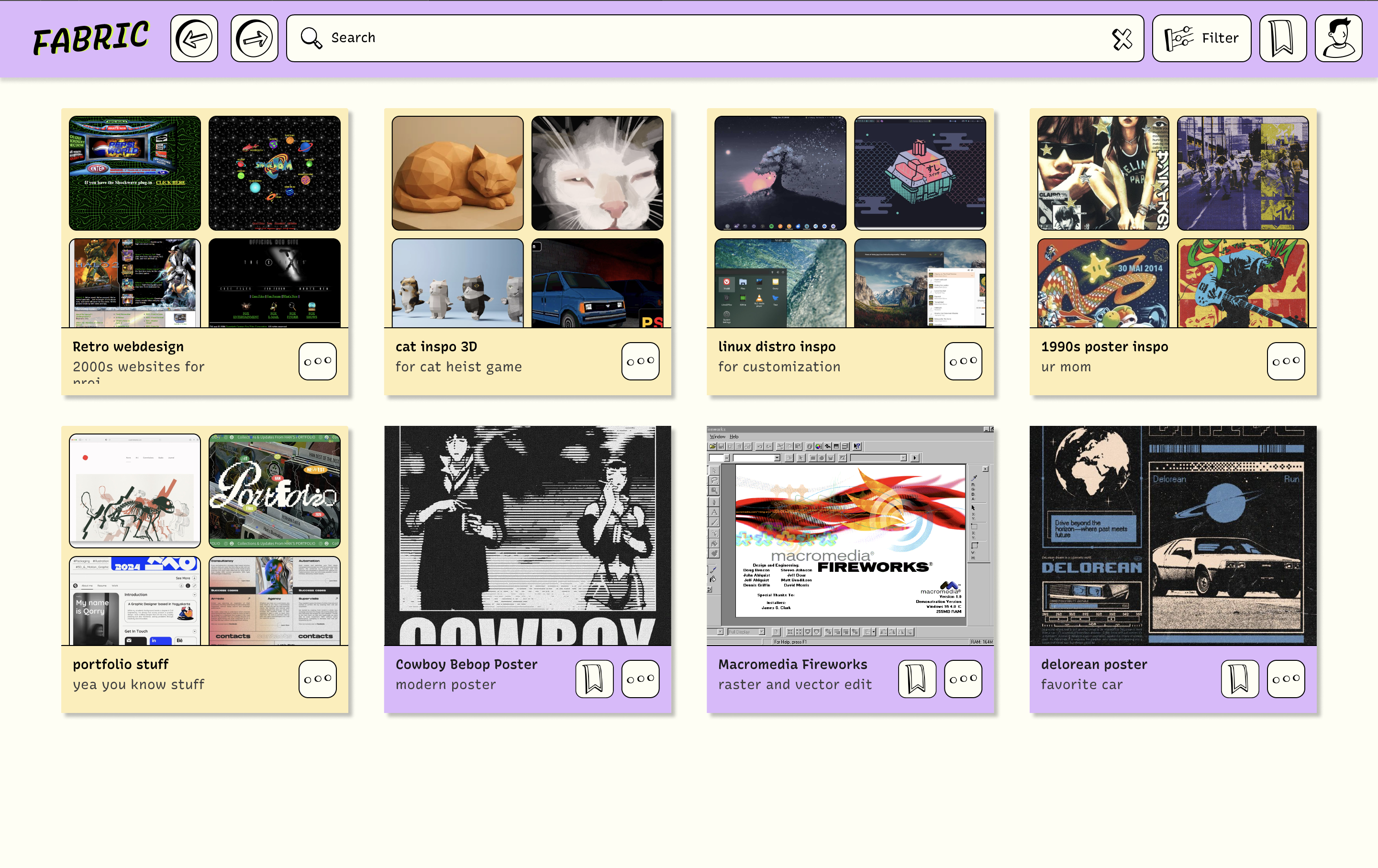Image resolution: width=1378 pixels, height=868 pixels.
Task: Open the saved bookmarks icon in header
Action: (1282, 38)
